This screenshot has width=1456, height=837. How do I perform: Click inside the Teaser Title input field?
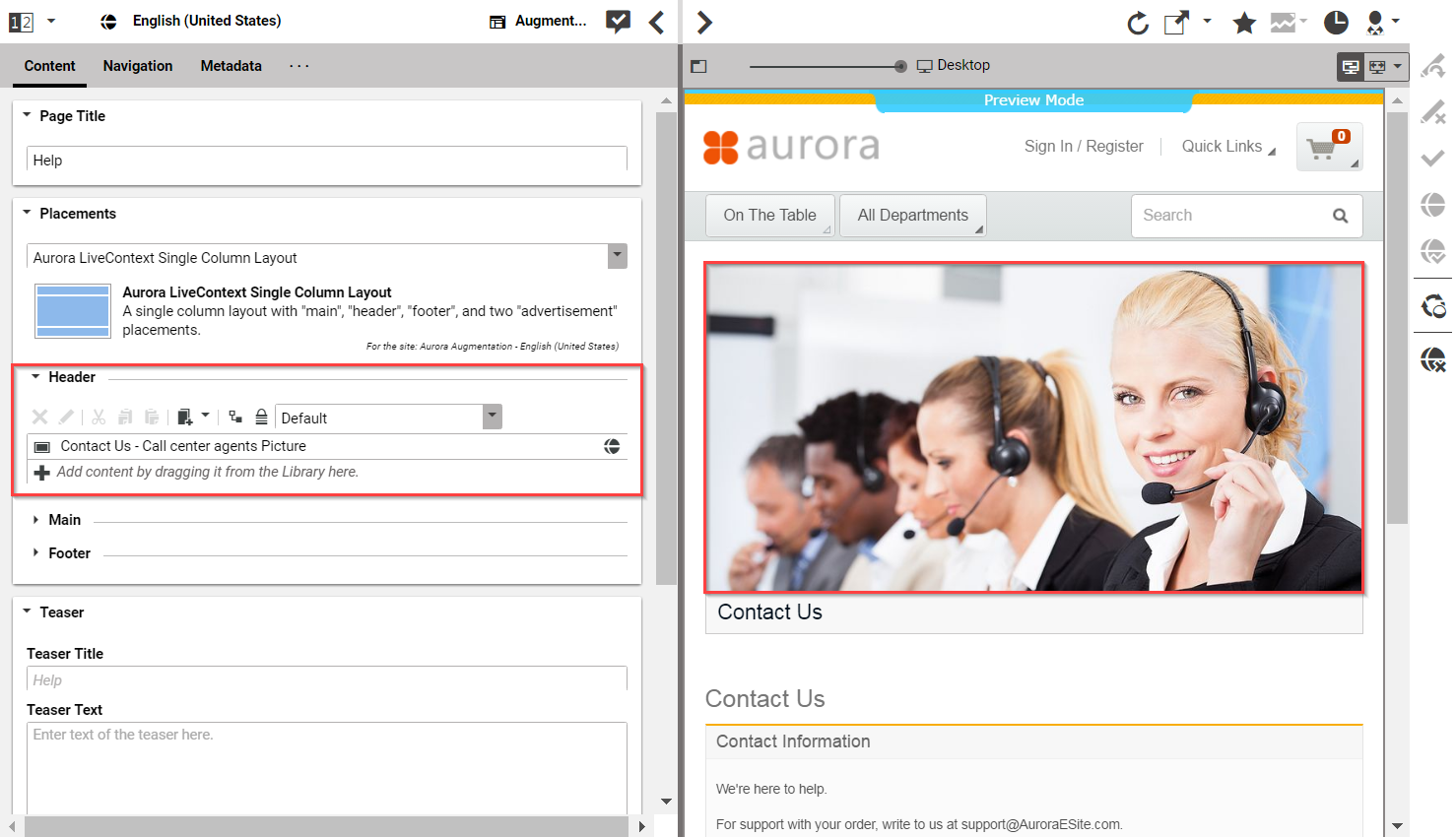[x=326, y=679]
